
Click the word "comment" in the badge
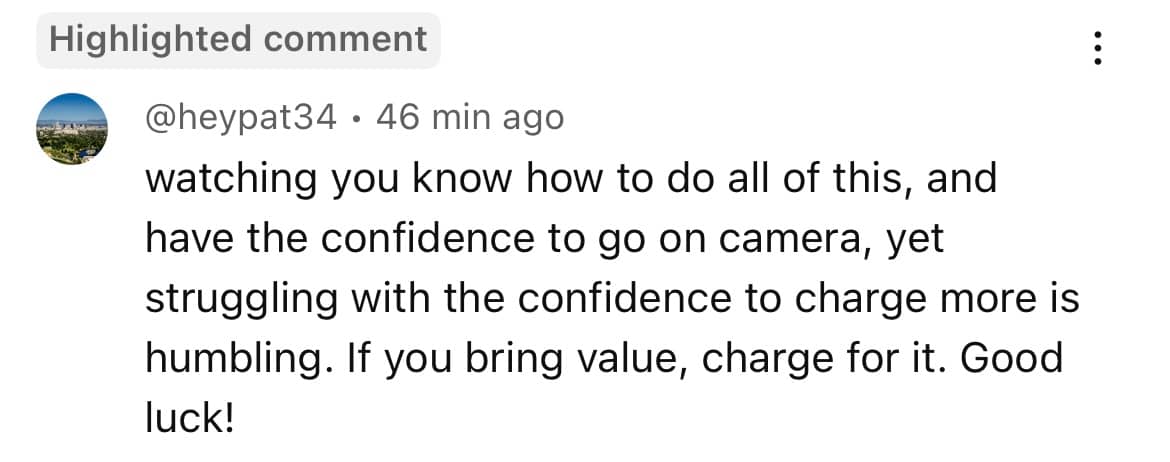coord(345,40)
